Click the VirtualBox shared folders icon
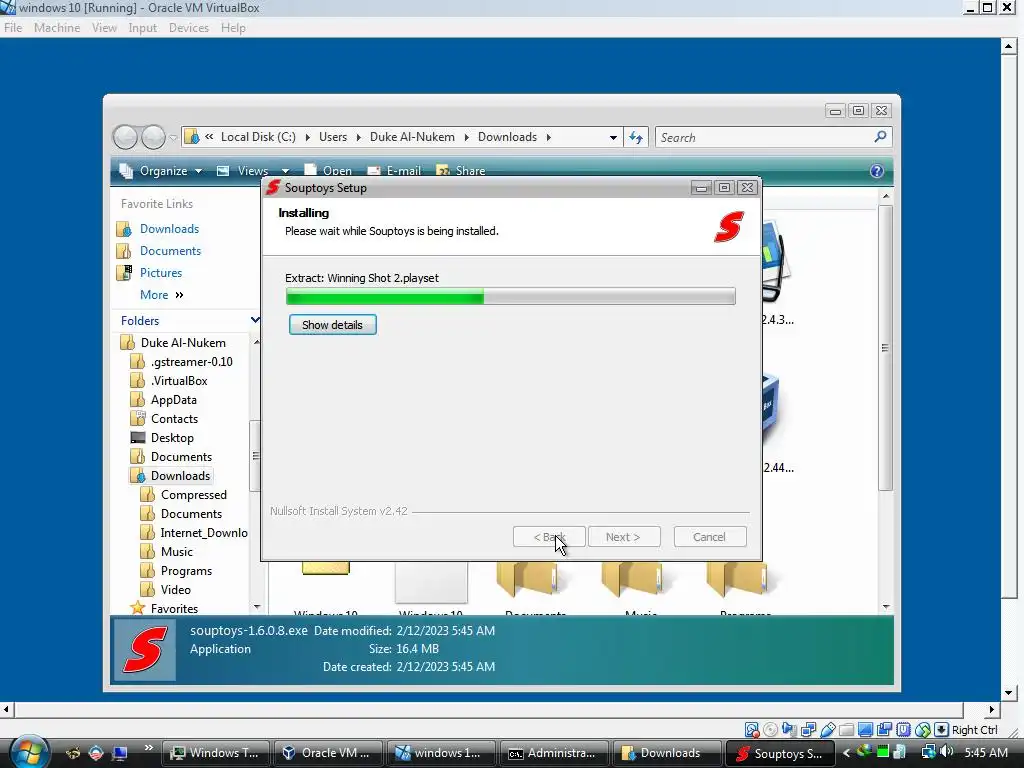 point(846,729)
